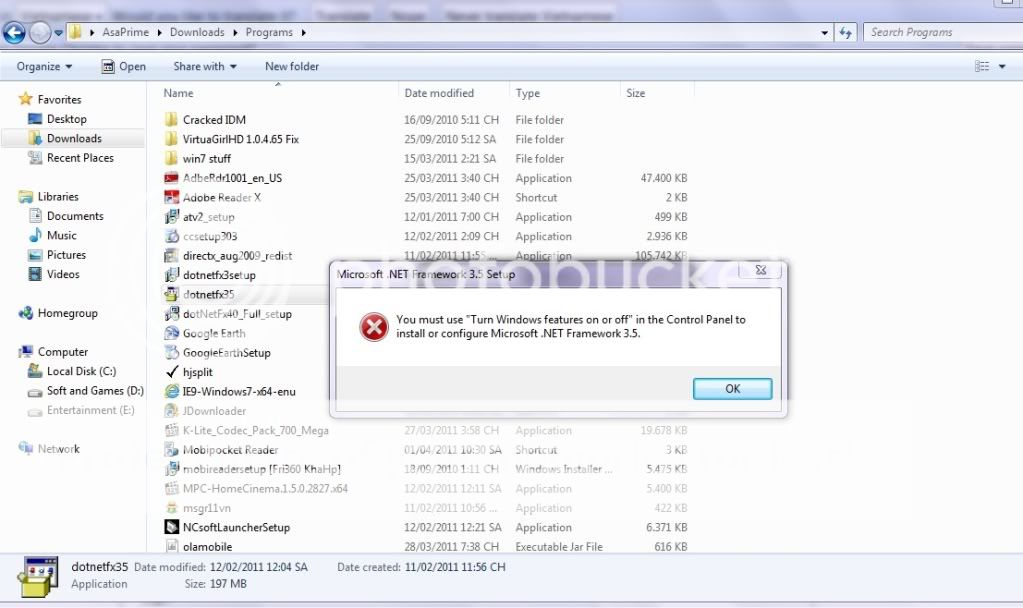Select Desktop in the sidebar
Image resolution: width=1023 pixels, height=608 pixels.
click(x=67, y=119)
